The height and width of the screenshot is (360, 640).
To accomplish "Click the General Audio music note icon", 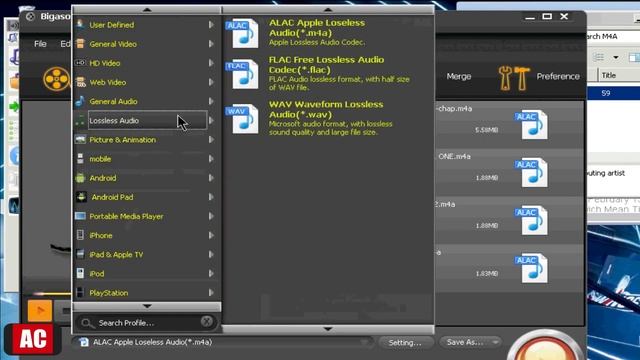I will 80,101.
